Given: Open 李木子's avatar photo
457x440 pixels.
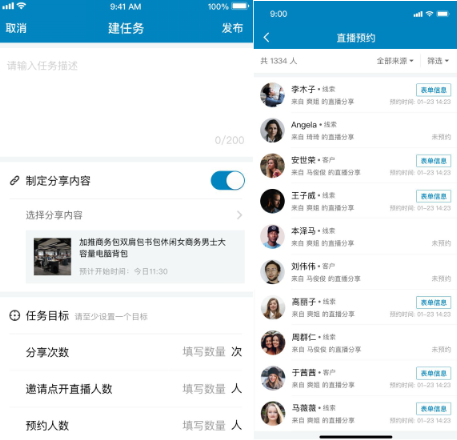Looking at the screenshot, I should [272, 95].
